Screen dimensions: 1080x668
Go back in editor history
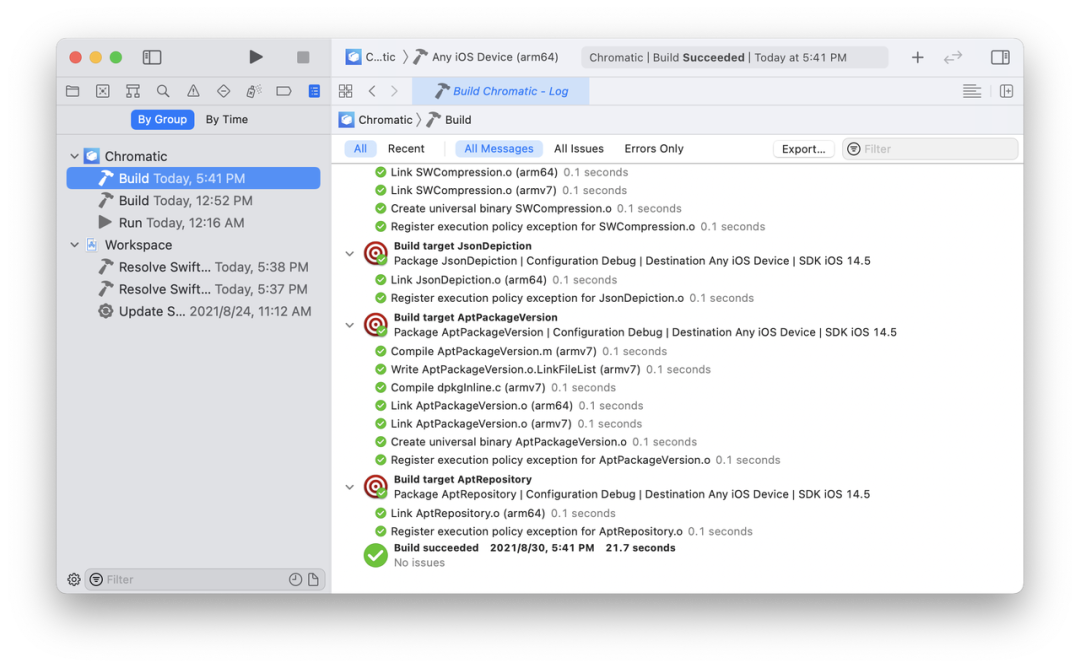[372, 91]
